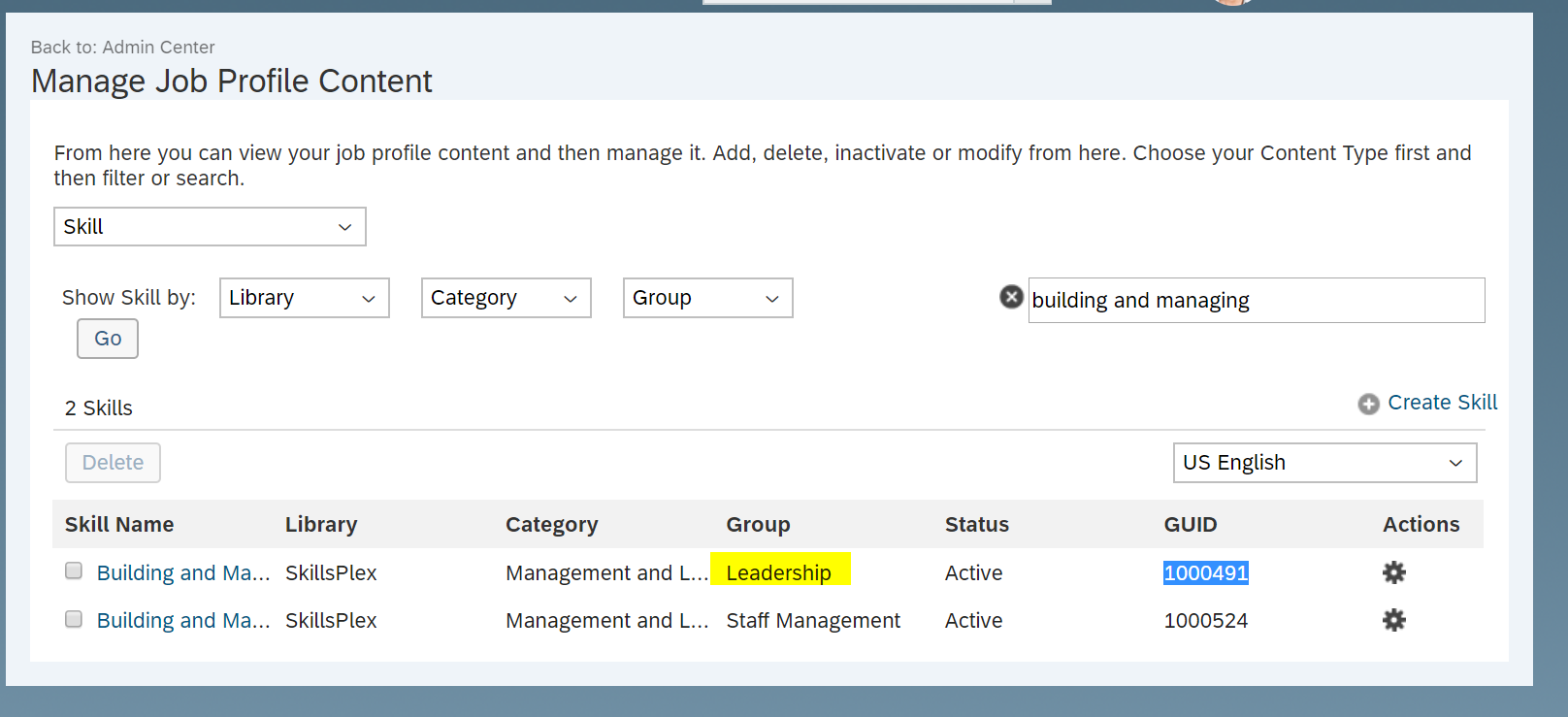The width and height of the screenshot is (1568, 717).
Task: Click the Delete button
Action: (x=113, y=463)
